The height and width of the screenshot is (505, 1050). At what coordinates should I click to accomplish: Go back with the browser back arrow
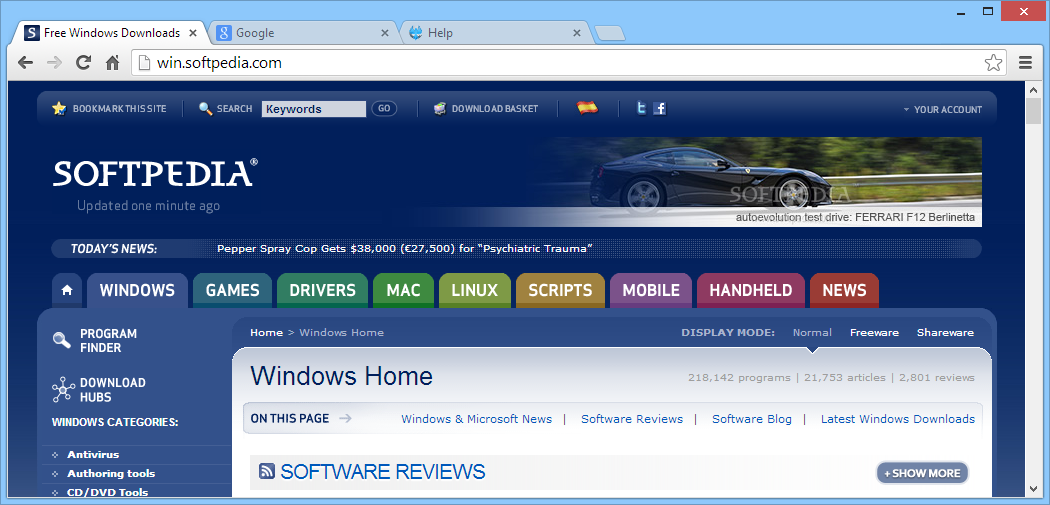pyautogui.click(x=25, y=63)
